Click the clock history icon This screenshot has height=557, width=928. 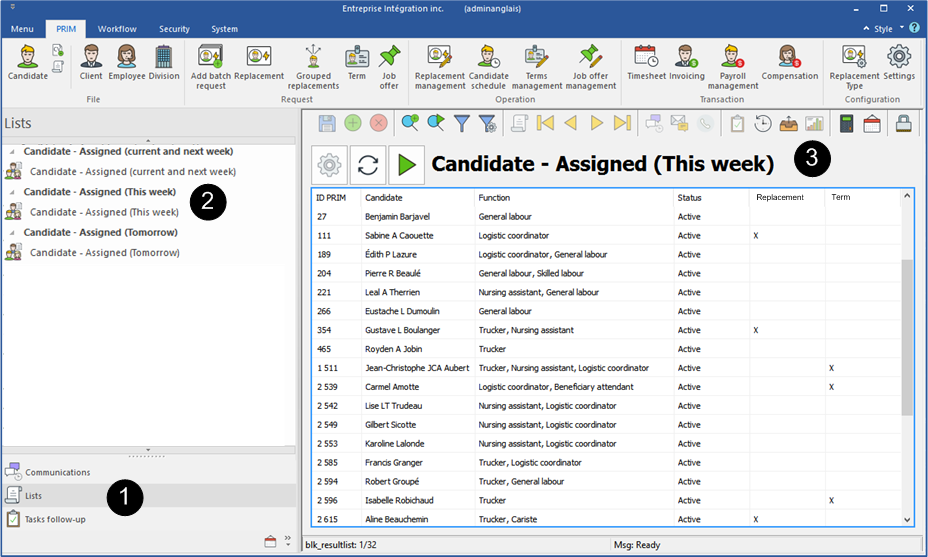coord(763,123)
